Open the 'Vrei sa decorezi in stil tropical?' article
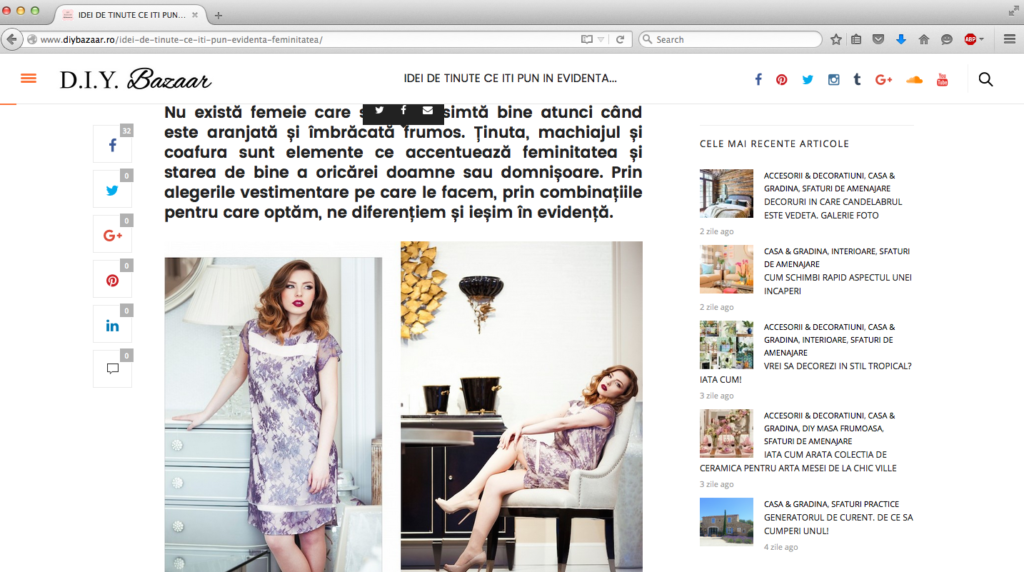Screen dimensions: 1024x572 tap(838, 366)
